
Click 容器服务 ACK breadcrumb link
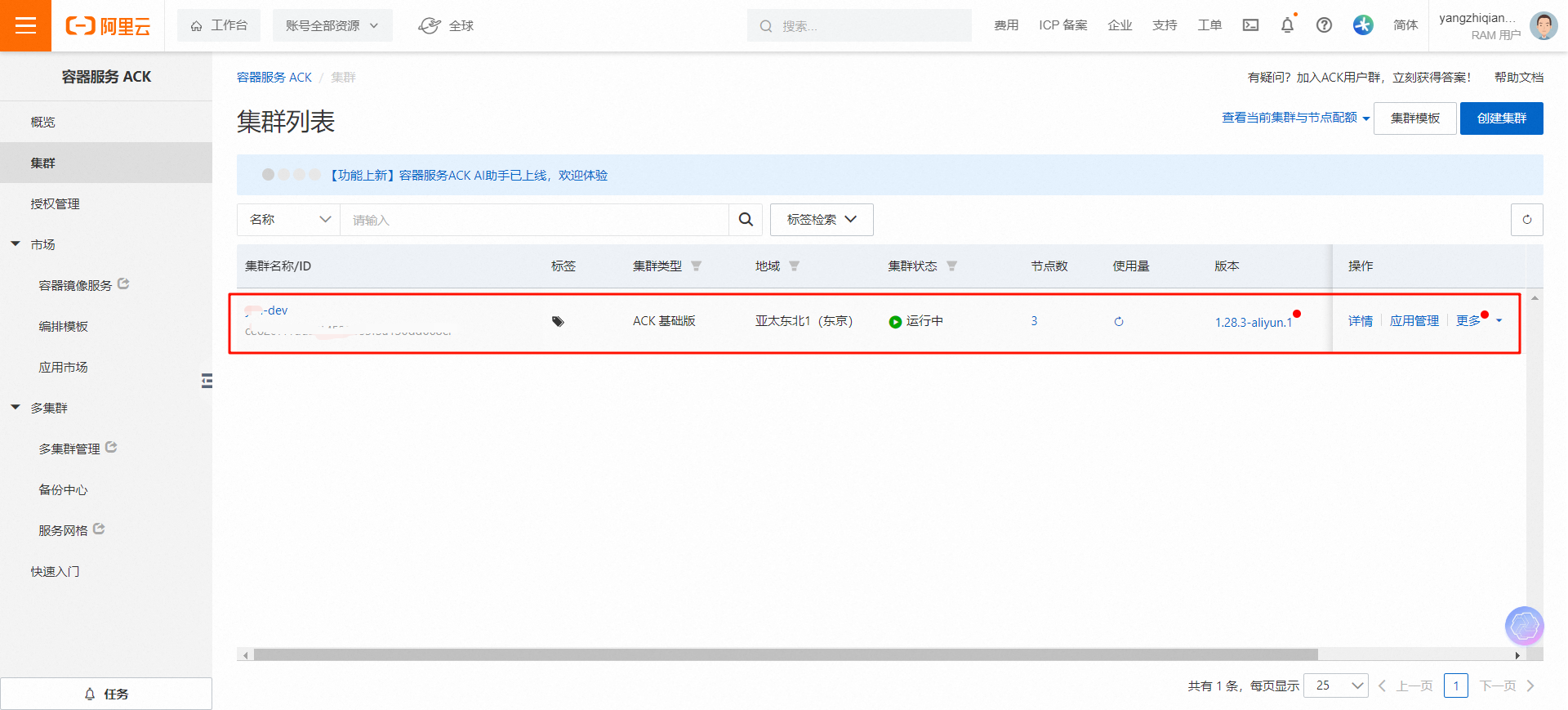click(x=274, y=78)
